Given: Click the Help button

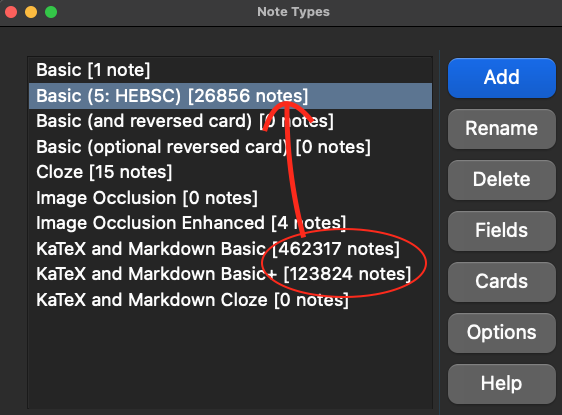Looking at the screenshot, I should [x=502, y=383].
